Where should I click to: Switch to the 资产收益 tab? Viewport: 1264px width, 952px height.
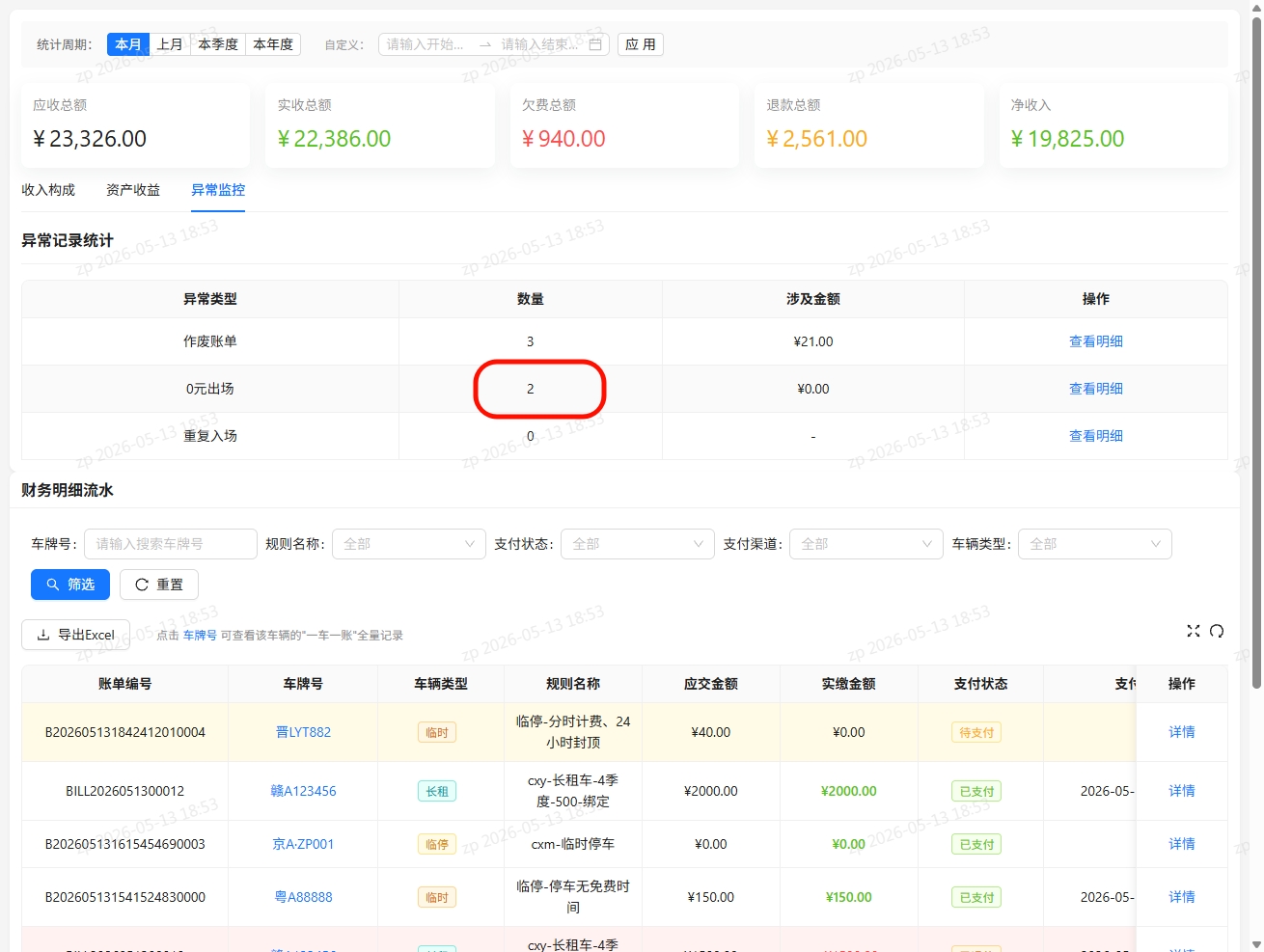click(133, 190)
